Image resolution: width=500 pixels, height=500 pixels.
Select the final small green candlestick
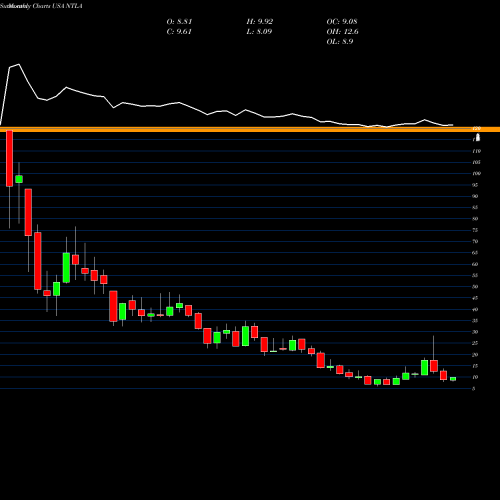coord(453,379)
